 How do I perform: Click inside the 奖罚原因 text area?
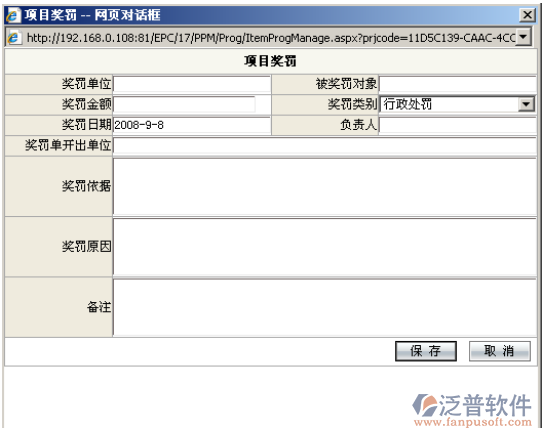pos(325,247)
